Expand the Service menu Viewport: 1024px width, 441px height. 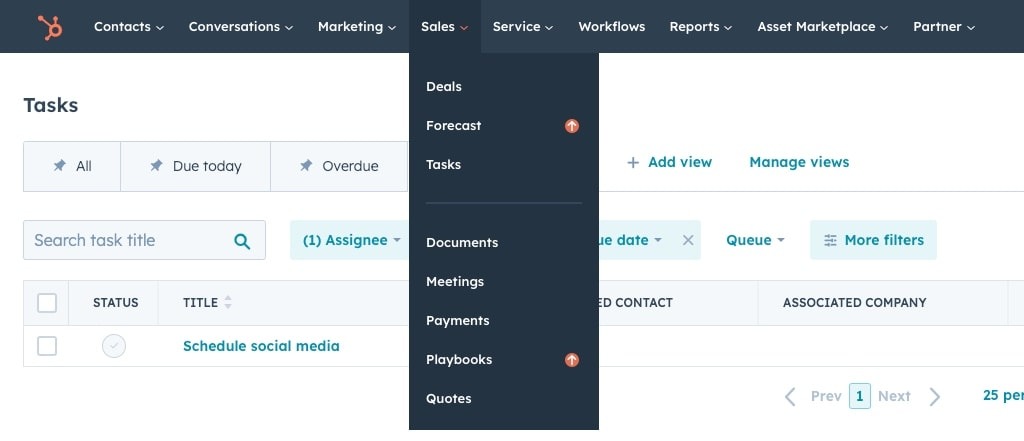pyautogui.click(x=523, y=27)
